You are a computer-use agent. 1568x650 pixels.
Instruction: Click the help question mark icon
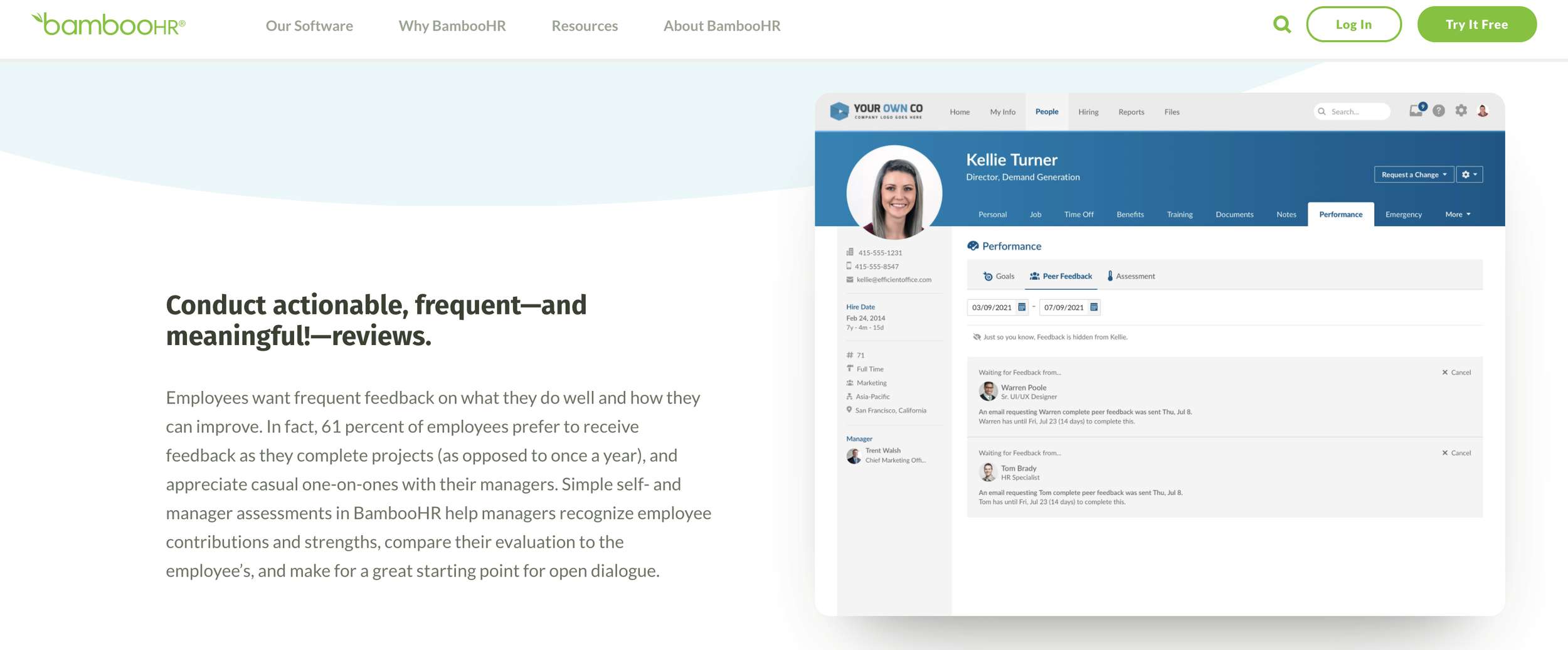pyautogui.click(x=1439, y=111)
